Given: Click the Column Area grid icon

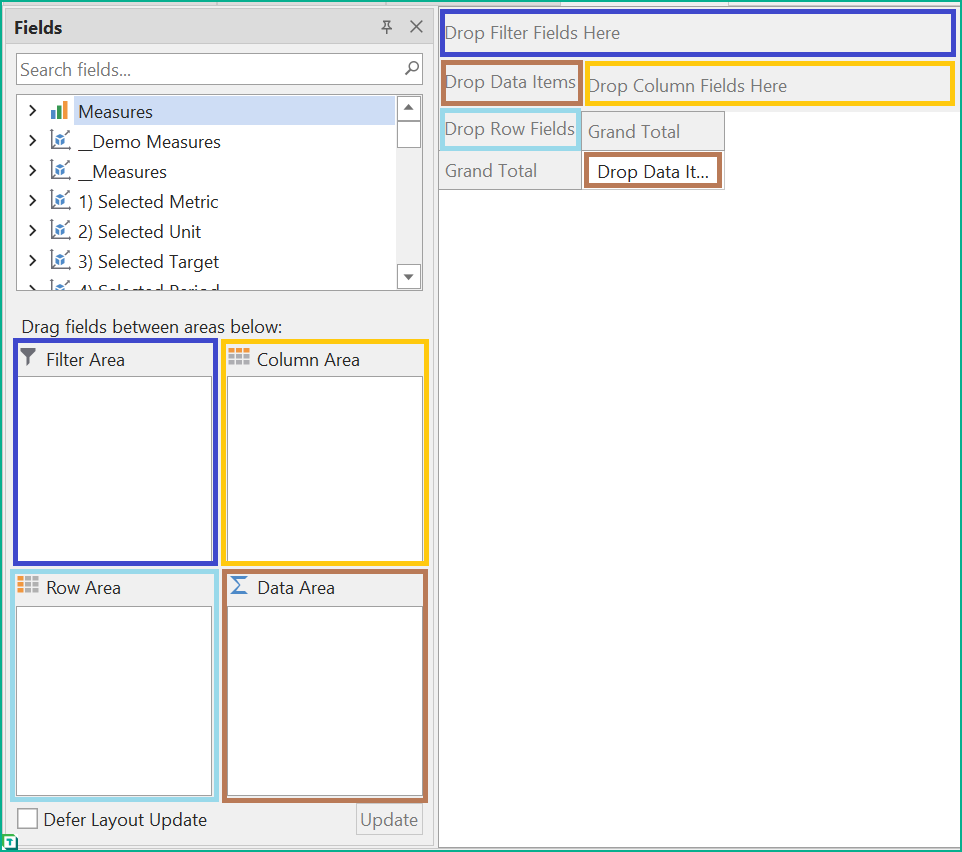Looking at the screenshot, I should click(239, 357).
